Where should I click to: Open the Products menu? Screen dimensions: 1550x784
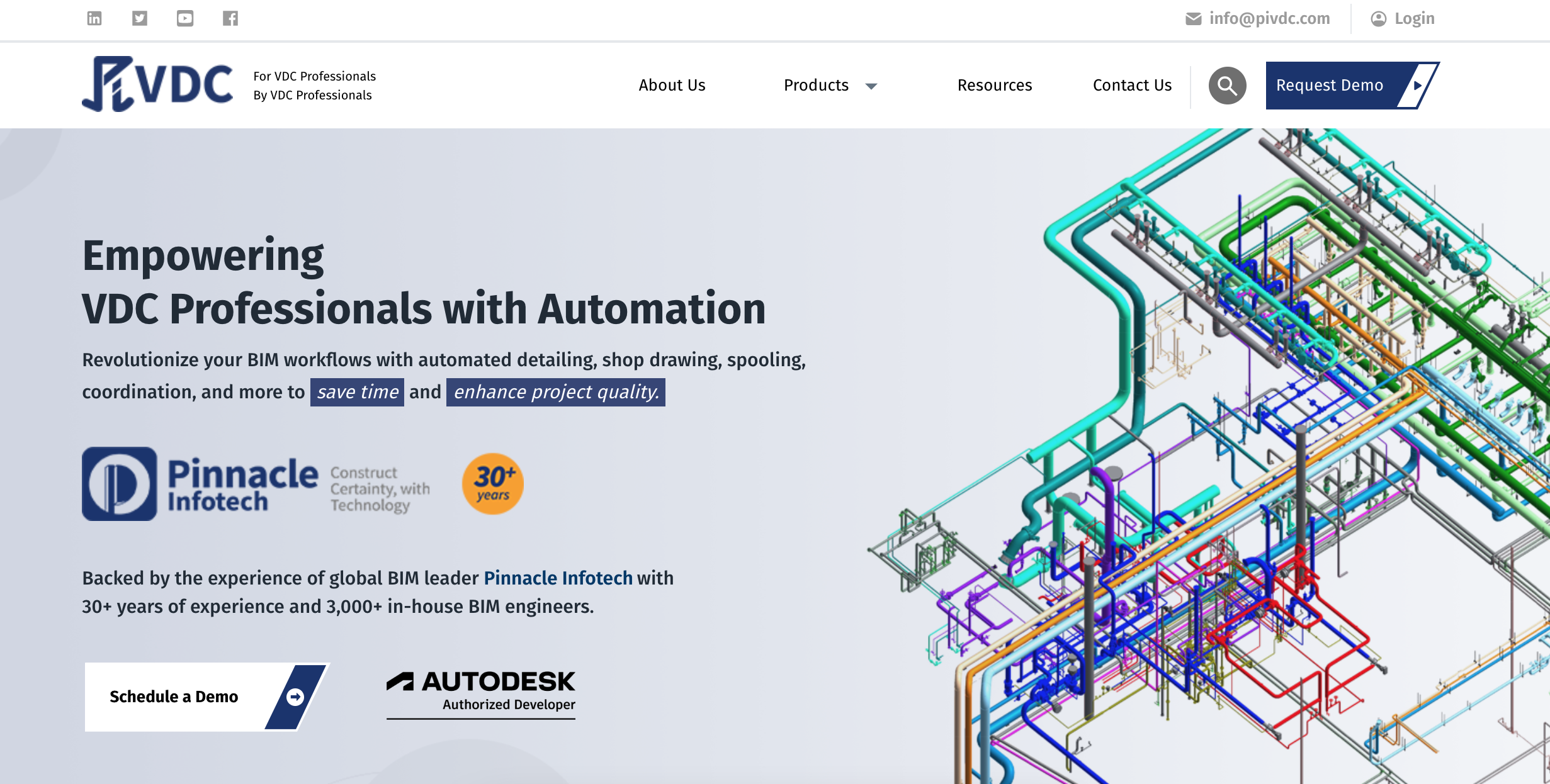point(816,85)
